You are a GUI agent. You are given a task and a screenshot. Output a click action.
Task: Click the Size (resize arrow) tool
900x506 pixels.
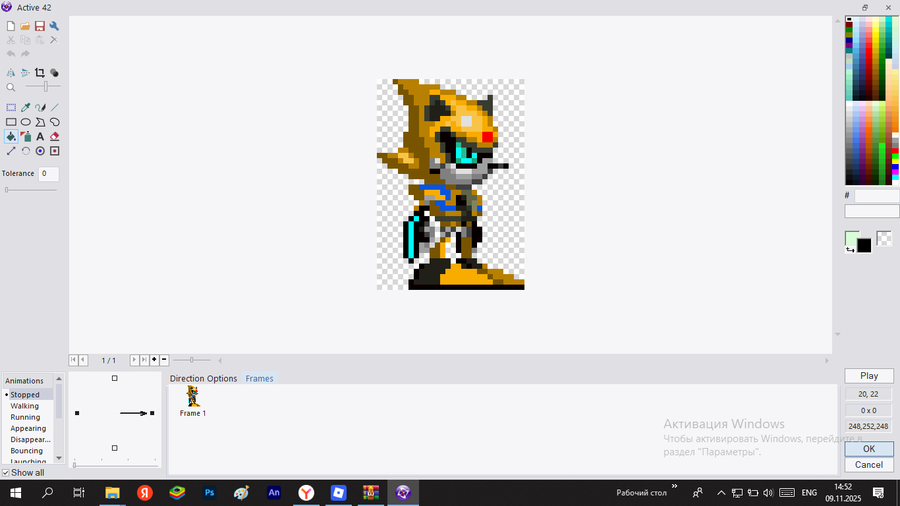coord(11,151)
